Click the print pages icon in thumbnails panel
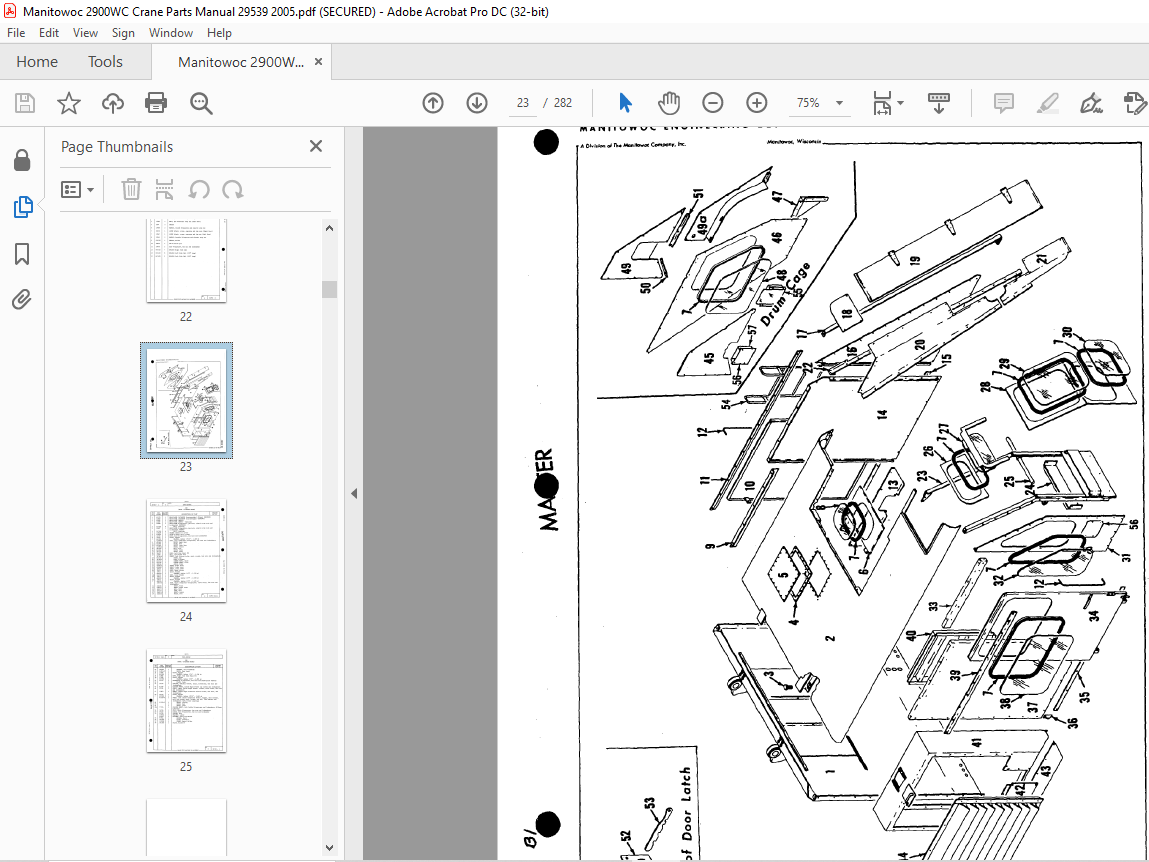The width and height of the screenshot is (1149, 862). point(165,189)
